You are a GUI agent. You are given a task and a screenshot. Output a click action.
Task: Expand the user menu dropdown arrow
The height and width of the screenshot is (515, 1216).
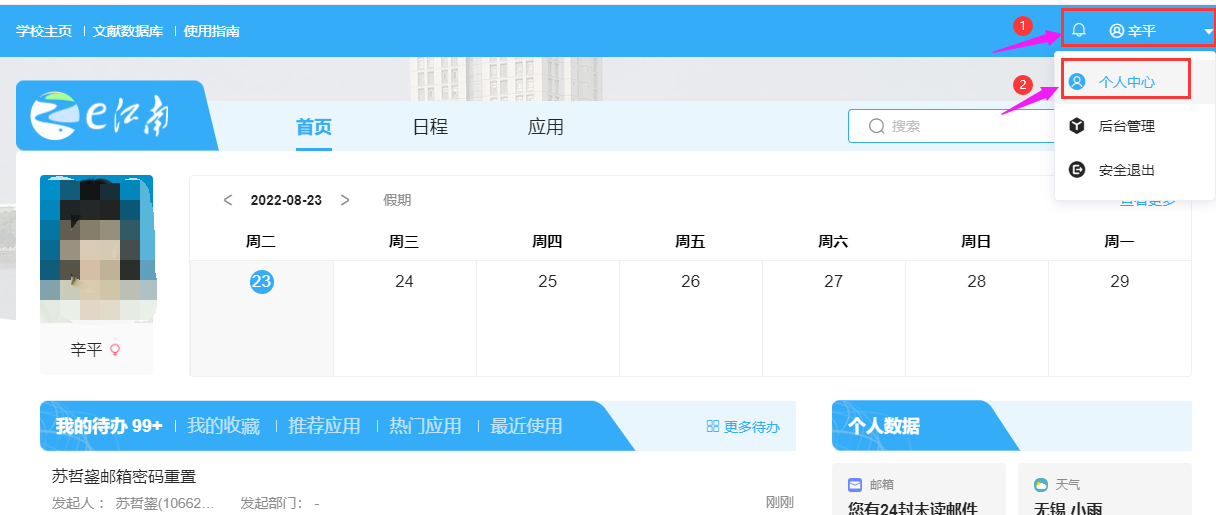[x=1208, y=32]
